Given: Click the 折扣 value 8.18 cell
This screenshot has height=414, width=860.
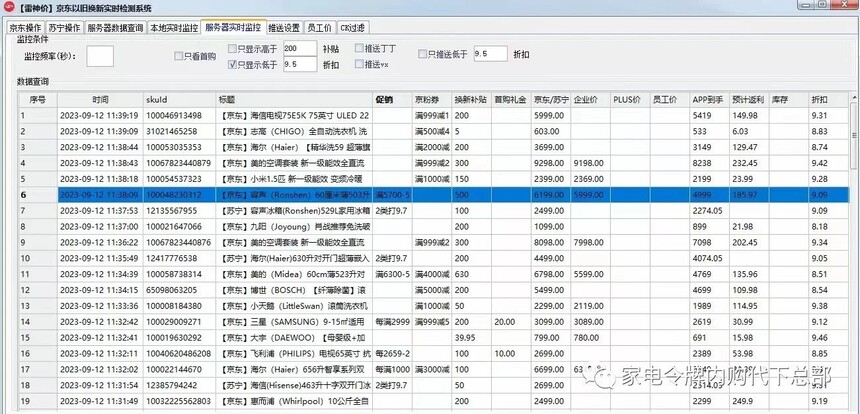Looking at the screenshot, I should (x=828, y=226).
